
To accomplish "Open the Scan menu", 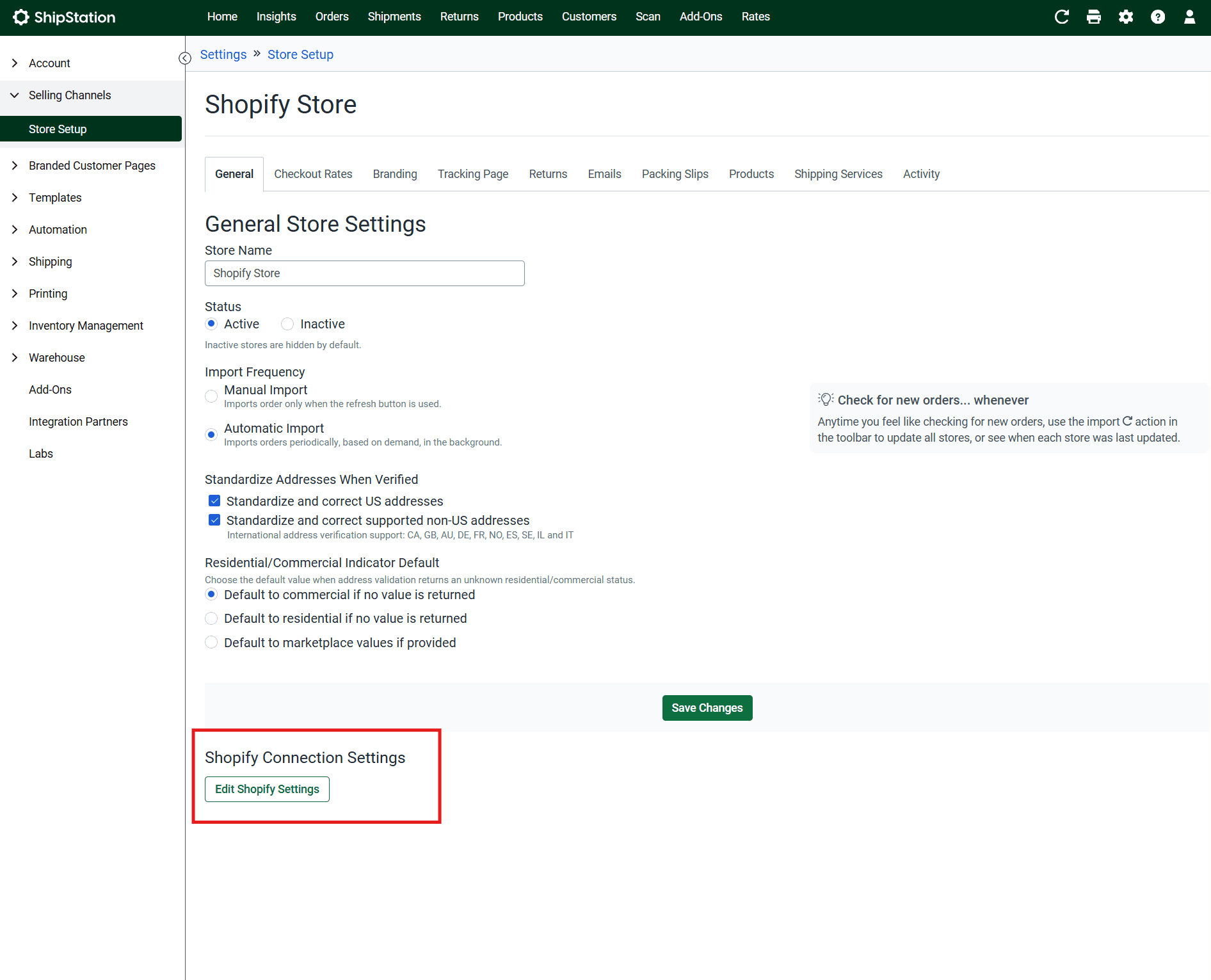I will click(648, 17).
